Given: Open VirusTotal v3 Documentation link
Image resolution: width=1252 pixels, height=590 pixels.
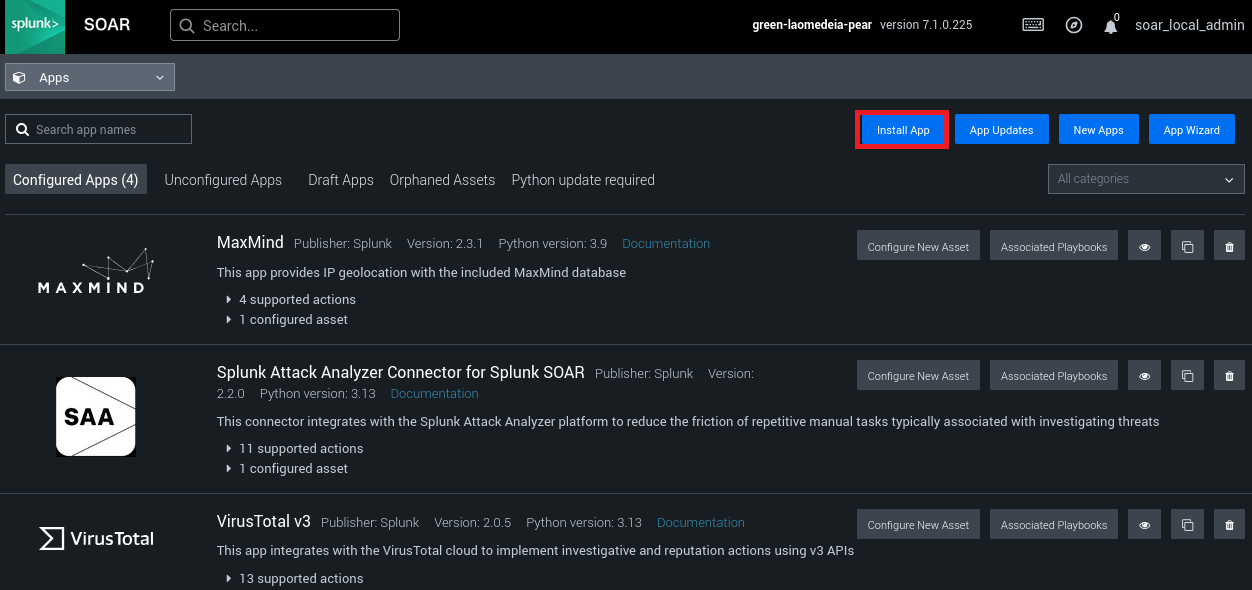Looking at the screenshot, I should click(x=700, y=522).
